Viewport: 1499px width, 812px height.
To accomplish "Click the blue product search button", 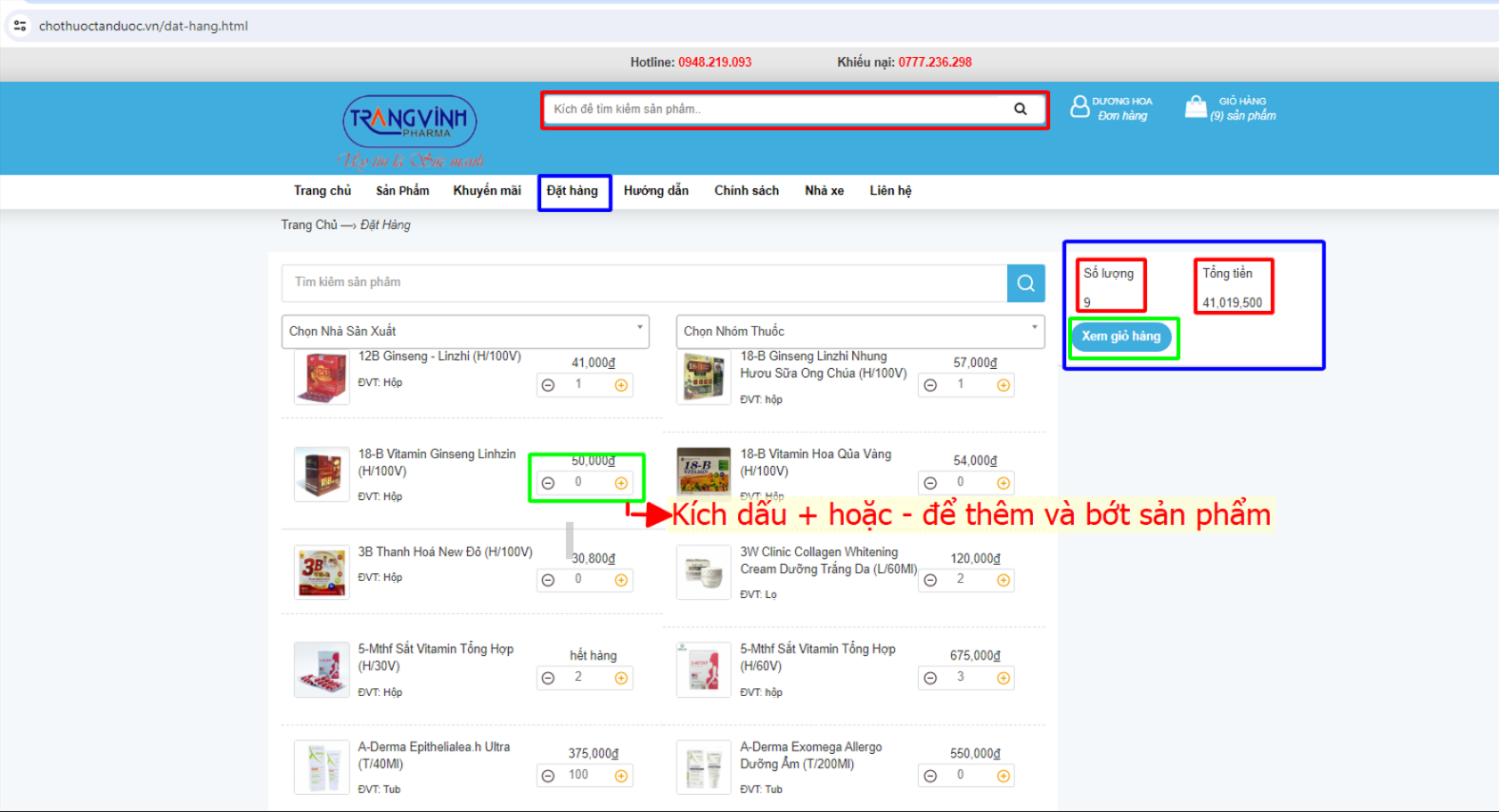I will click(x=1025, y=283).
